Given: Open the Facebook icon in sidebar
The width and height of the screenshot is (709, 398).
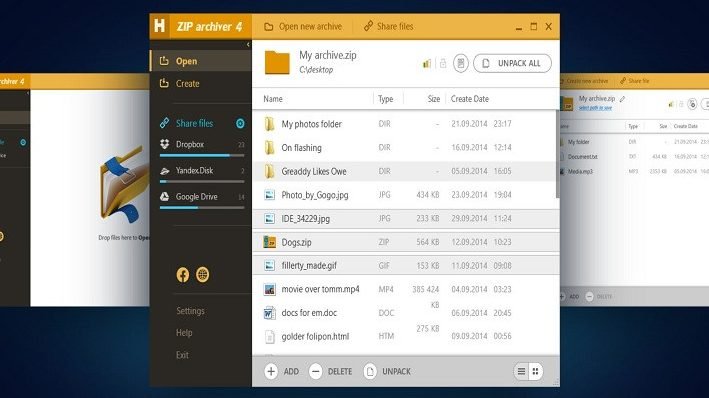Looking at the screenshot, I should click(183, 275).
